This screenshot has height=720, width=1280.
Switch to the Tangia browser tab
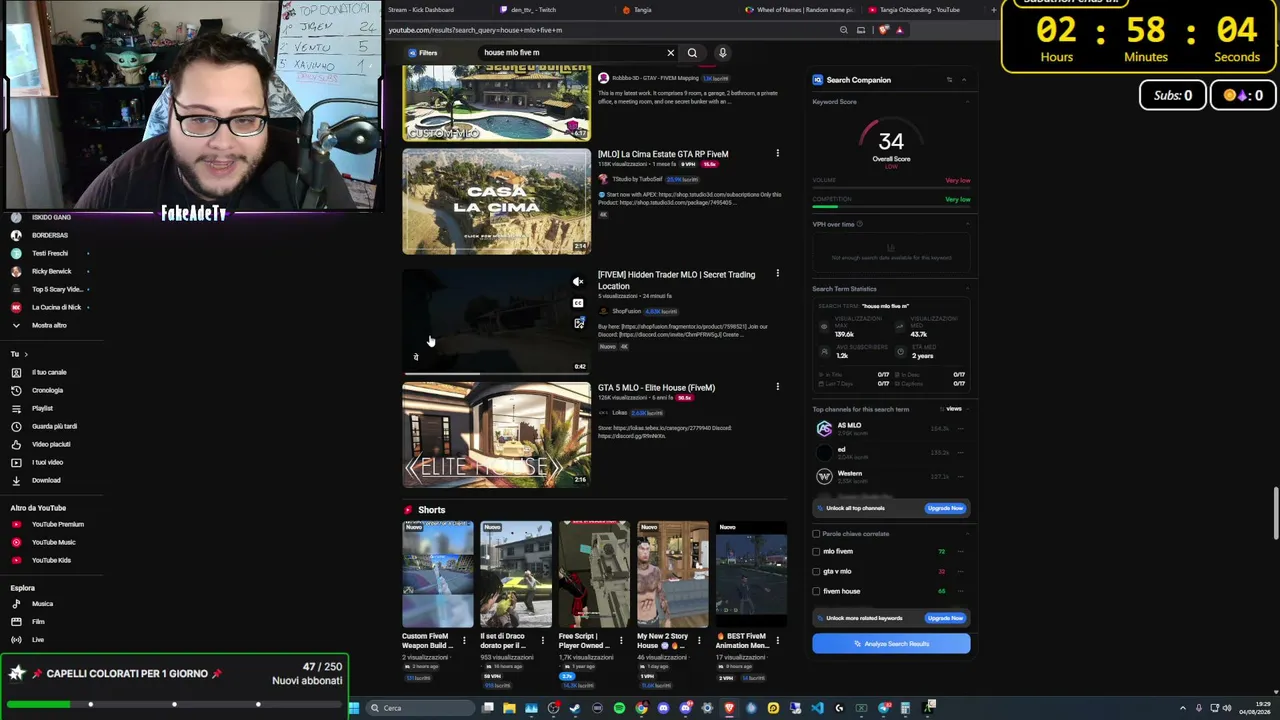coord(642,10)
